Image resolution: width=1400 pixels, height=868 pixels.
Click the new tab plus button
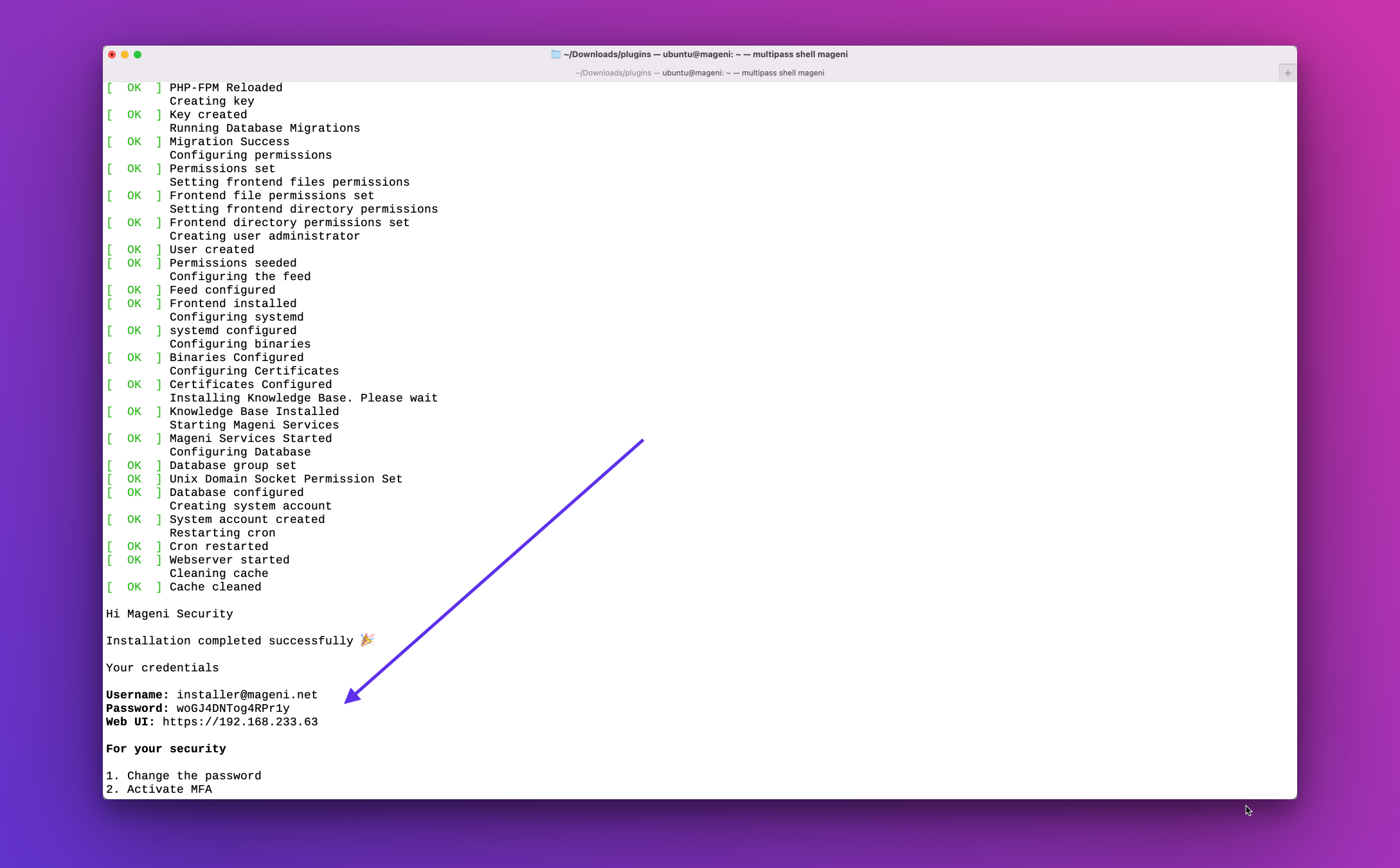tap(1288, 73)
